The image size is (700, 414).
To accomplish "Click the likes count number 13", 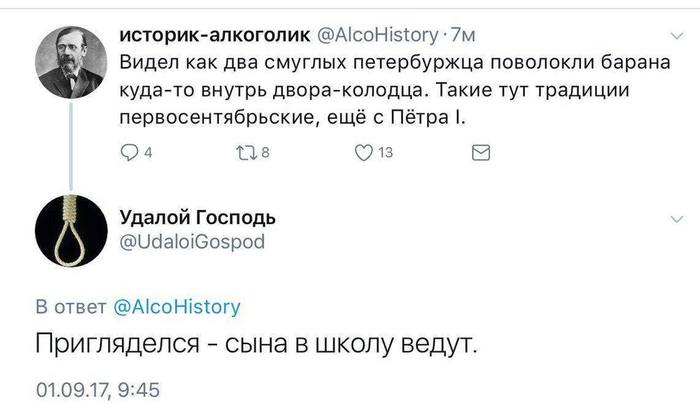I will click(x=386, y=153).
